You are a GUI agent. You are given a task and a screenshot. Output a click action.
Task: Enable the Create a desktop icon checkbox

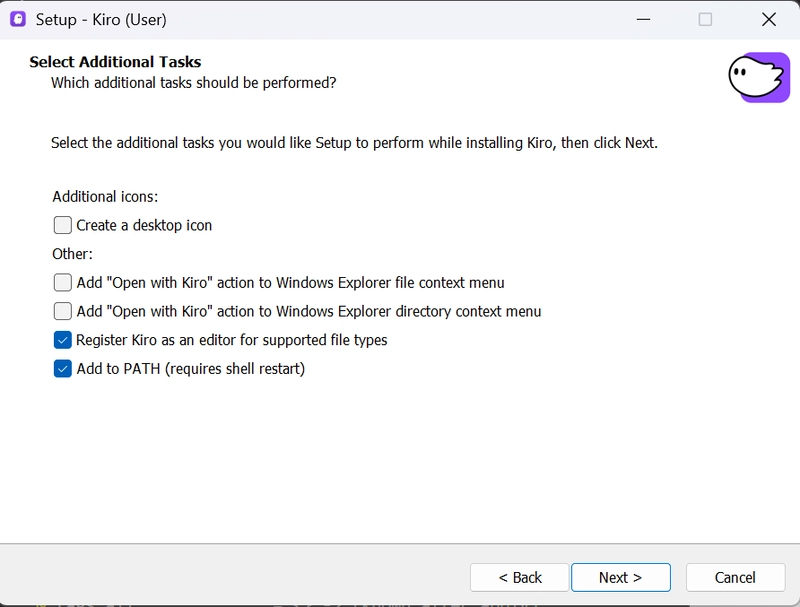coord(63,225)
